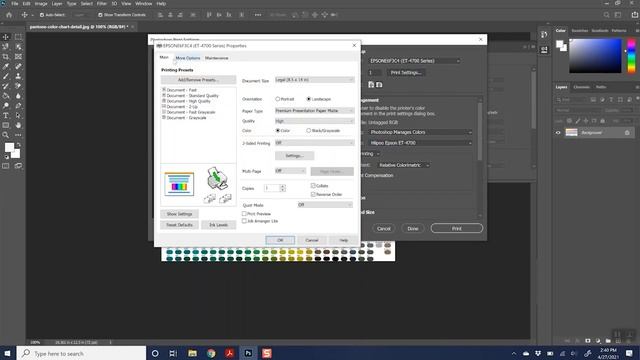Select Portrait orientation radio button
Image resolution: width=640 pixels, height=360 pixels.
pos(278,99)
